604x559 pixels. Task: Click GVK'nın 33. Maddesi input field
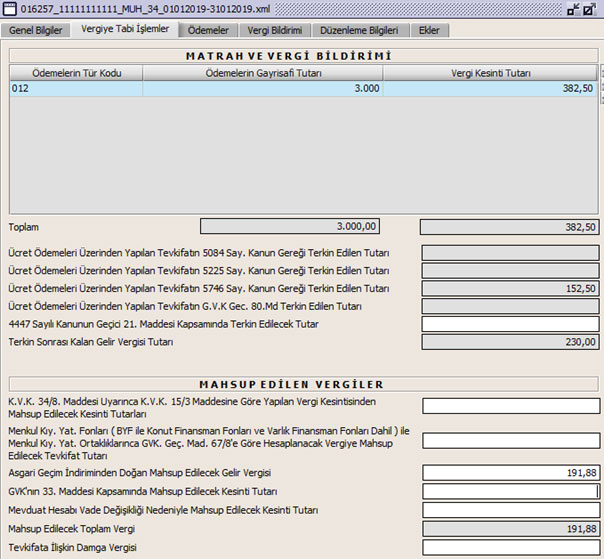tap(510, 491)
